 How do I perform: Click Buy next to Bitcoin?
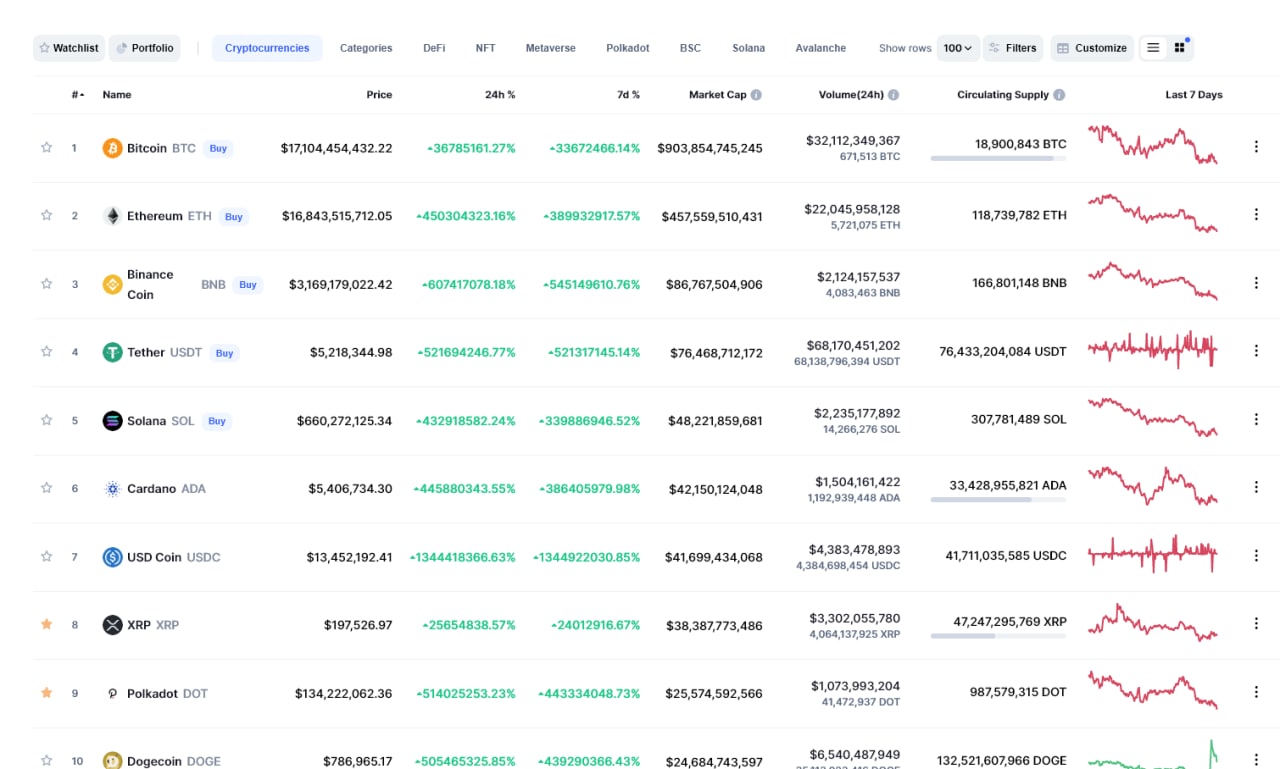218,148
